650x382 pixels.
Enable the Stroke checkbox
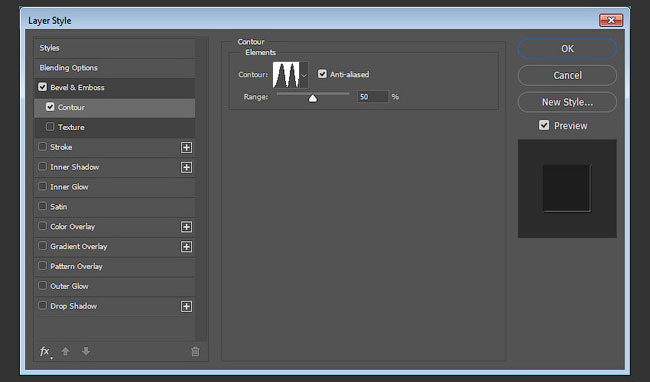42,147
